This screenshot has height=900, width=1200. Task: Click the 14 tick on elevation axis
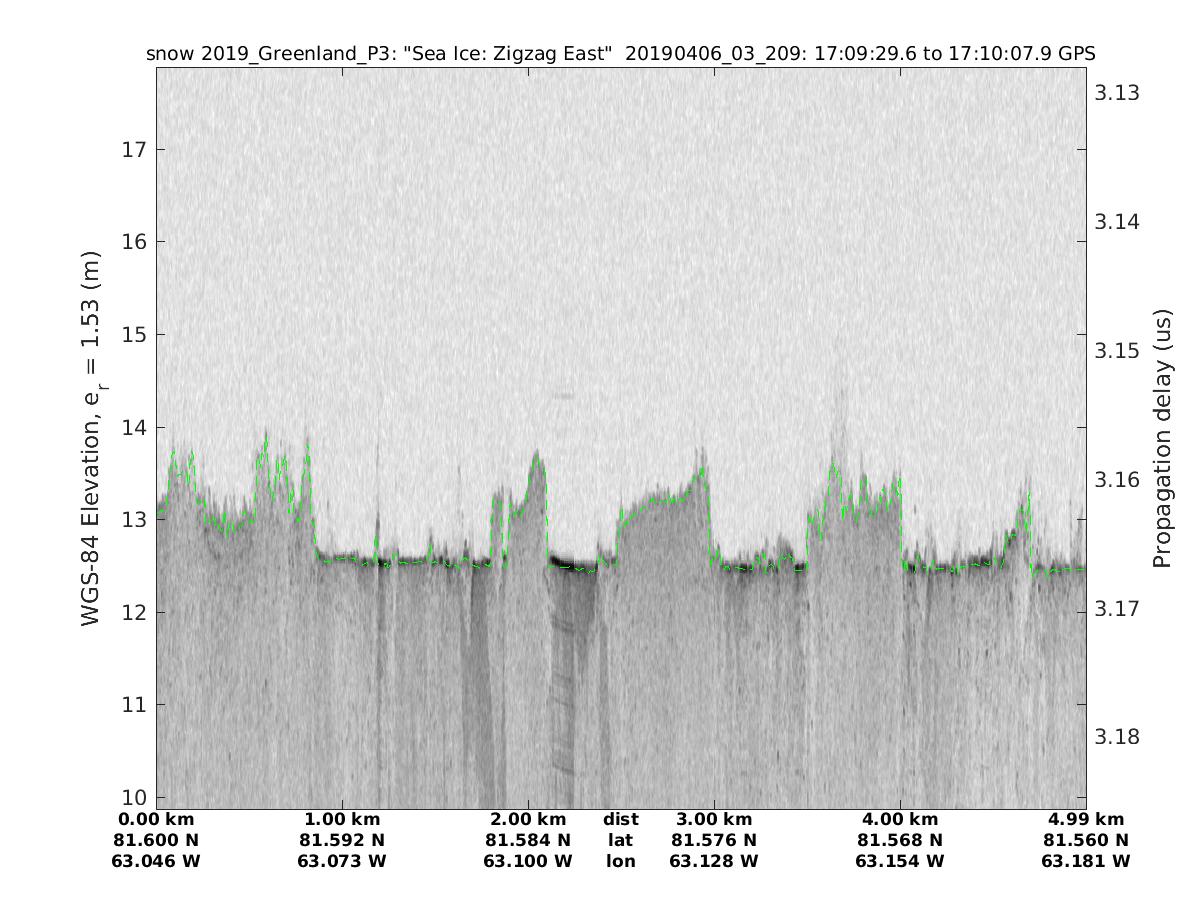click(x=135, y=427)
